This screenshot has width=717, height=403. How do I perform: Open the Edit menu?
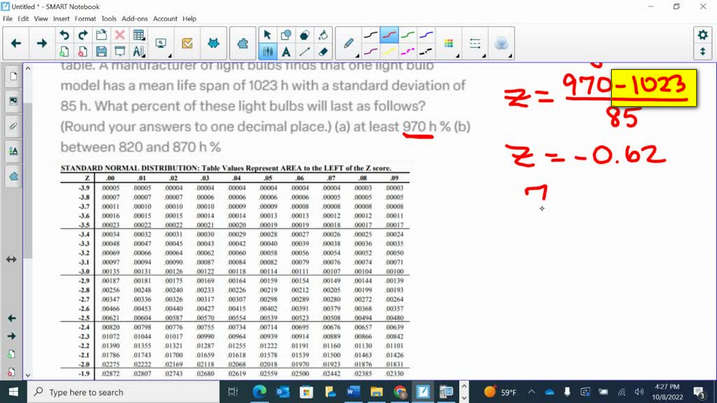tap(23, 19)
